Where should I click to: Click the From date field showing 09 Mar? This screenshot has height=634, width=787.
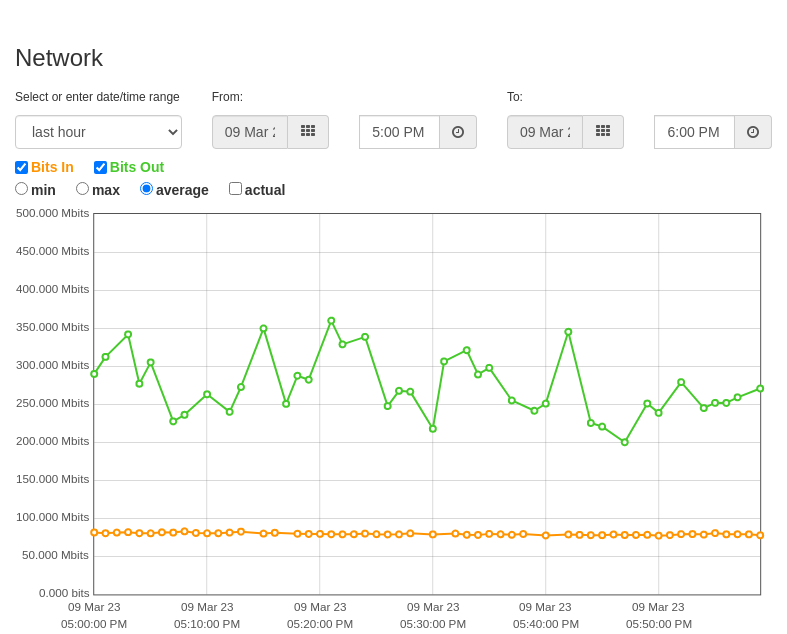click(250, 132)
